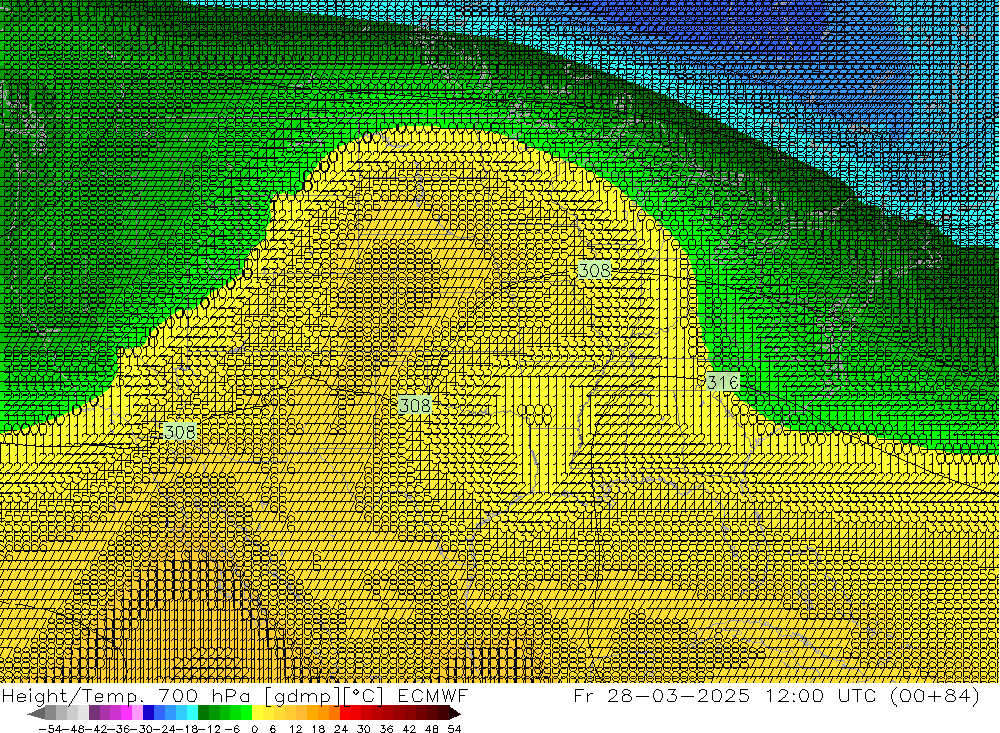Click the 30 legend scale value

(x=364, y=729)
